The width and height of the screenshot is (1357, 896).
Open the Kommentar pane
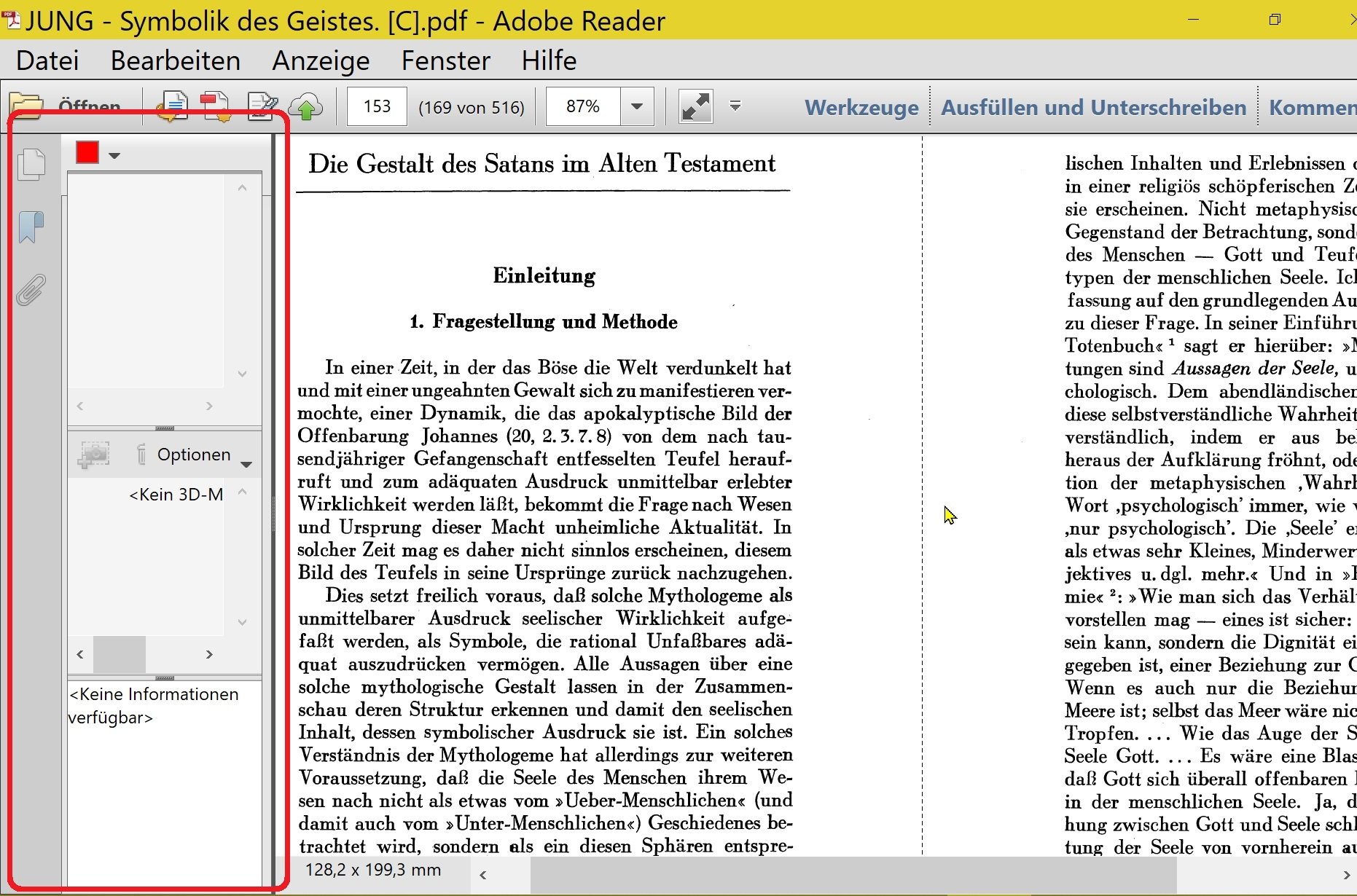(1312, 108)
